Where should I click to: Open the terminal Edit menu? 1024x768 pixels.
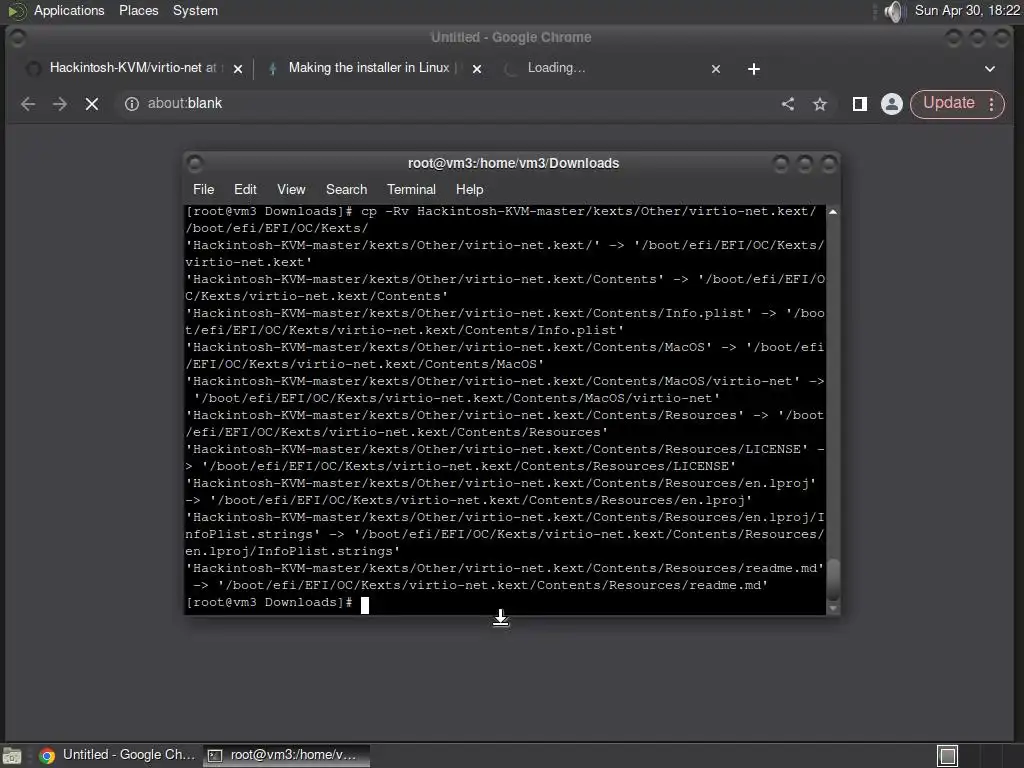tap(245, 189)
